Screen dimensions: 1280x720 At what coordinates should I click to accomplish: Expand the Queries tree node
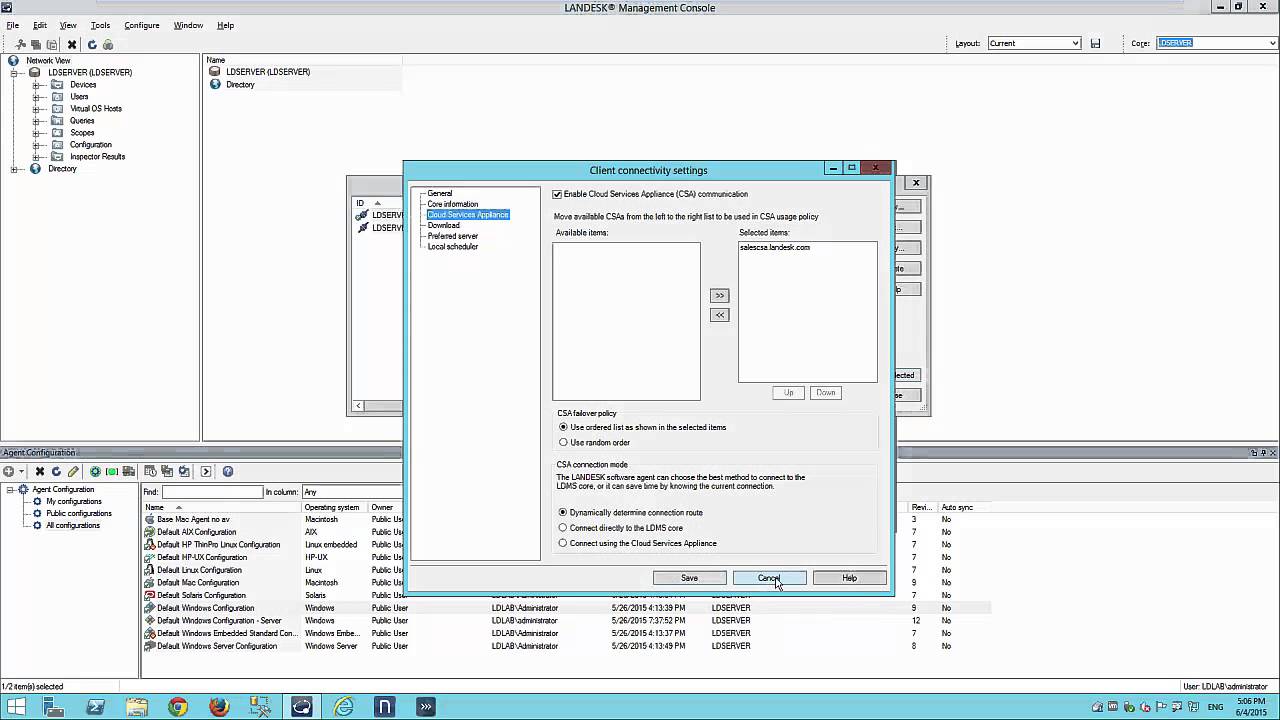37,120
